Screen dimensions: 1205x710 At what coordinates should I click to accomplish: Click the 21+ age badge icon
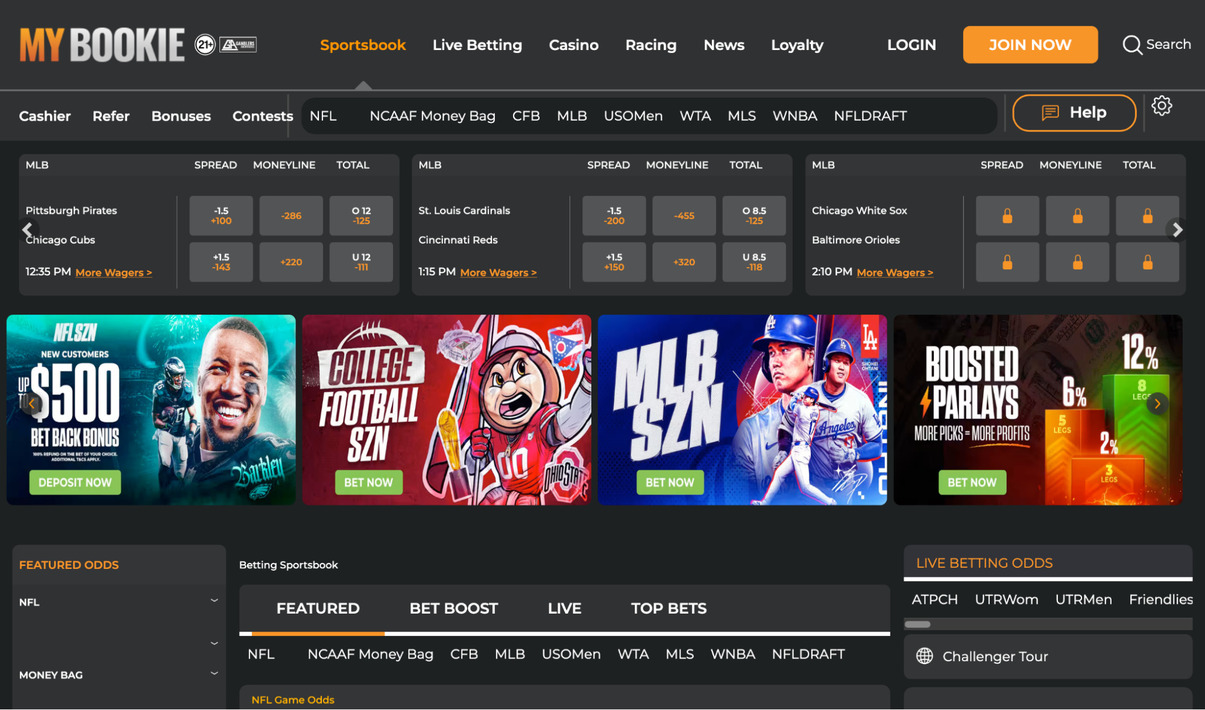point(205,44)
